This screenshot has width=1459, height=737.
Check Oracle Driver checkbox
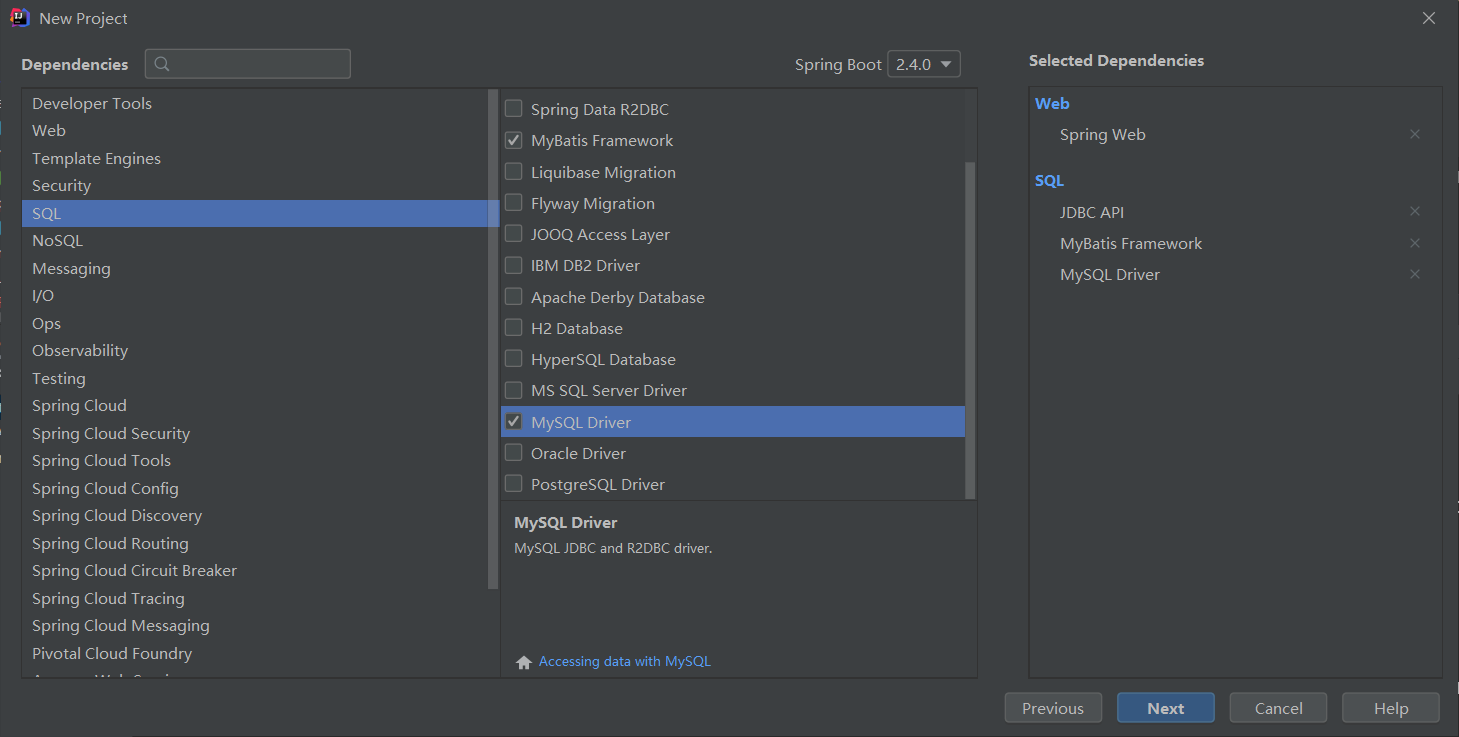(x=513, y=453)
